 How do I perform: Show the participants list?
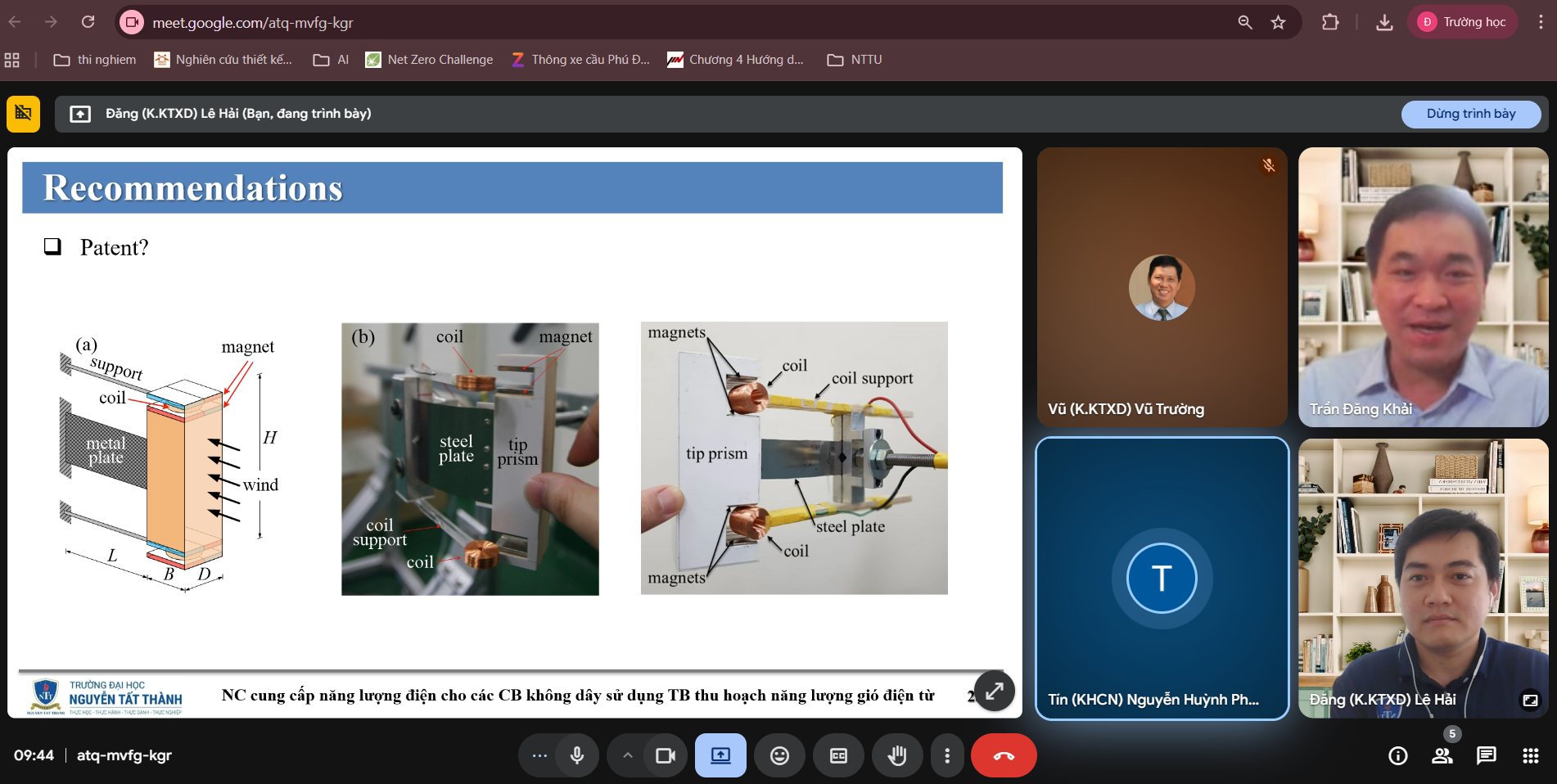click(1442, 755)
